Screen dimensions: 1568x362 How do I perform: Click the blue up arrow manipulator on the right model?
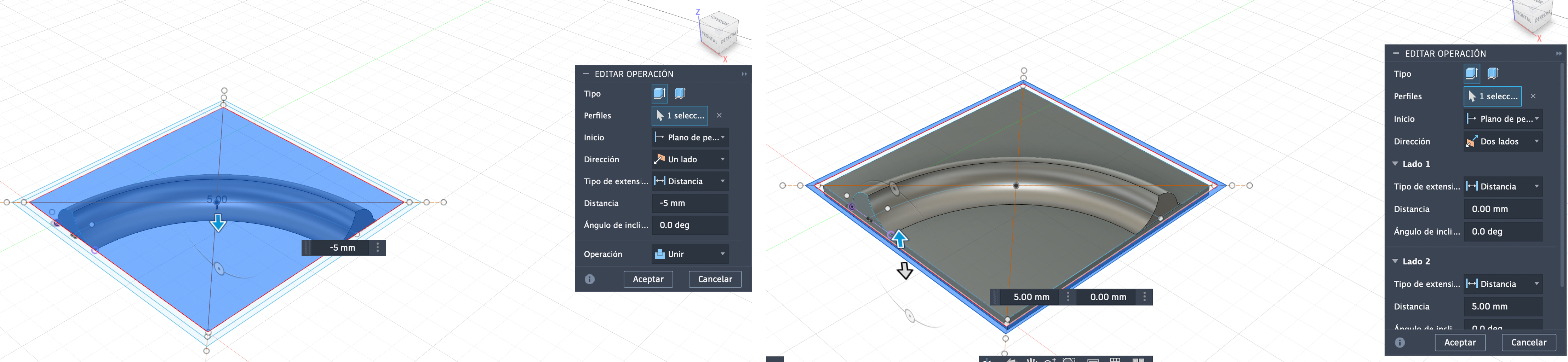[899, 239]
